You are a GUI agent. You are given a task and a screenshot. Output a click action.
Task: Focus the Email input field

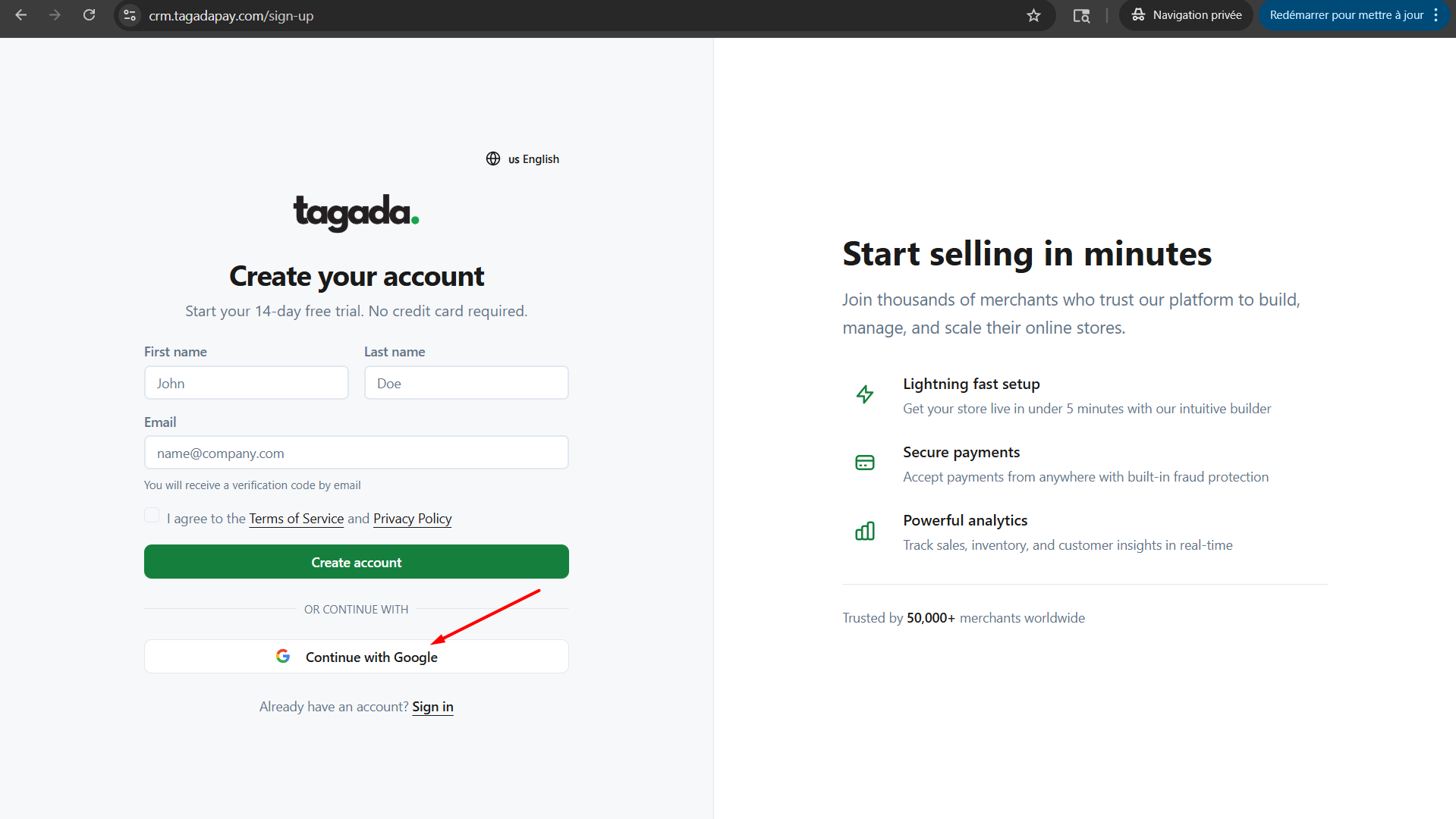point(356,453)
